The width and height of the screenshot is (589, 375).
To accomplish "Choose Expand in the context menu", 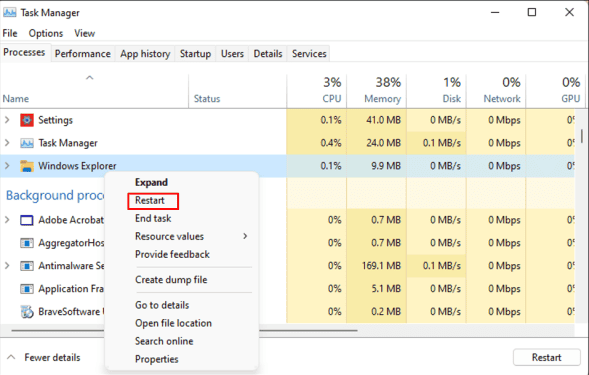I will [151, 182].
